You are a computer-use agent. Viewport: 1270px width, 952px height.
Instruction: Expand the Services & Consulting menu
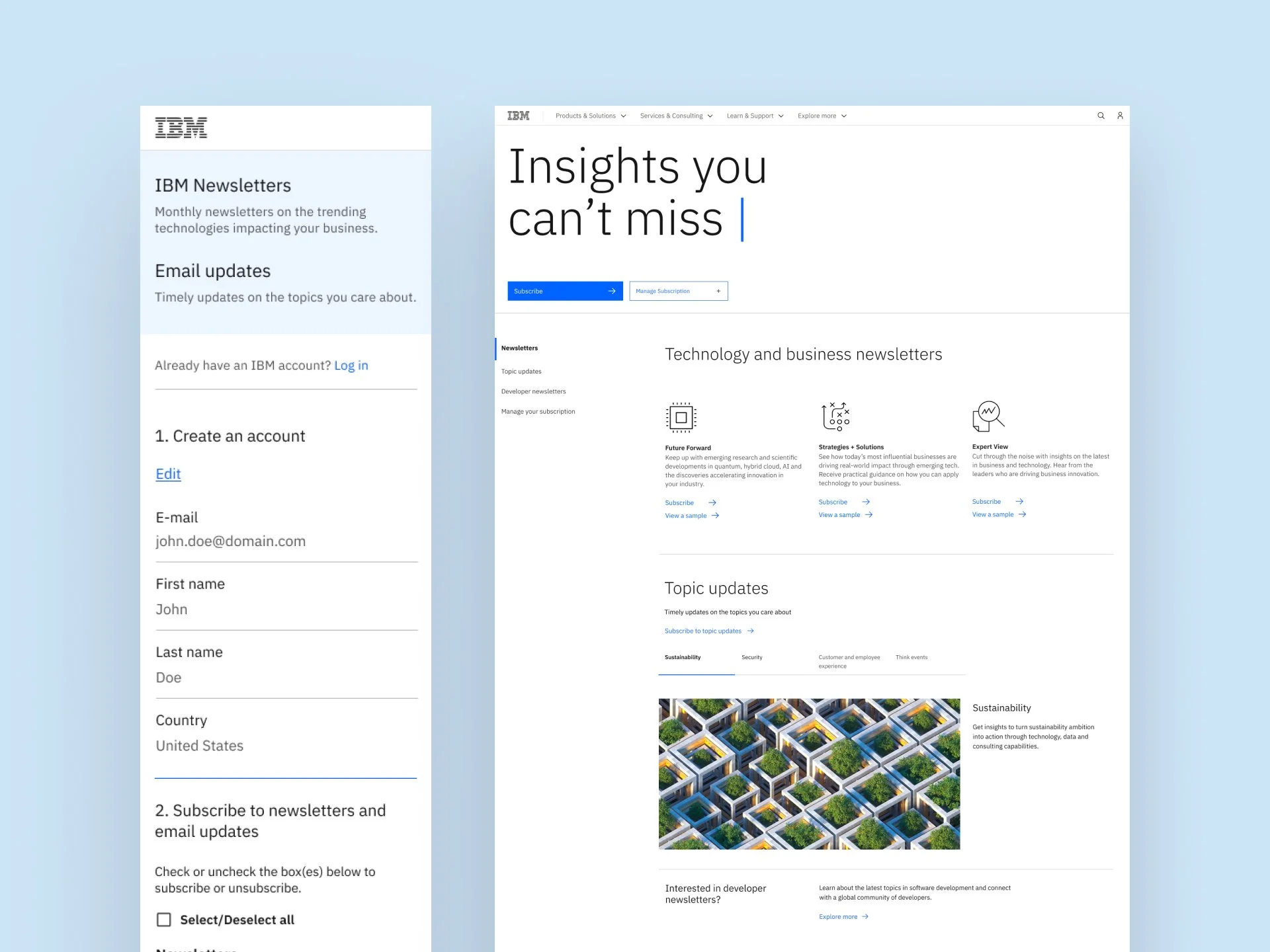click(676, 116)
